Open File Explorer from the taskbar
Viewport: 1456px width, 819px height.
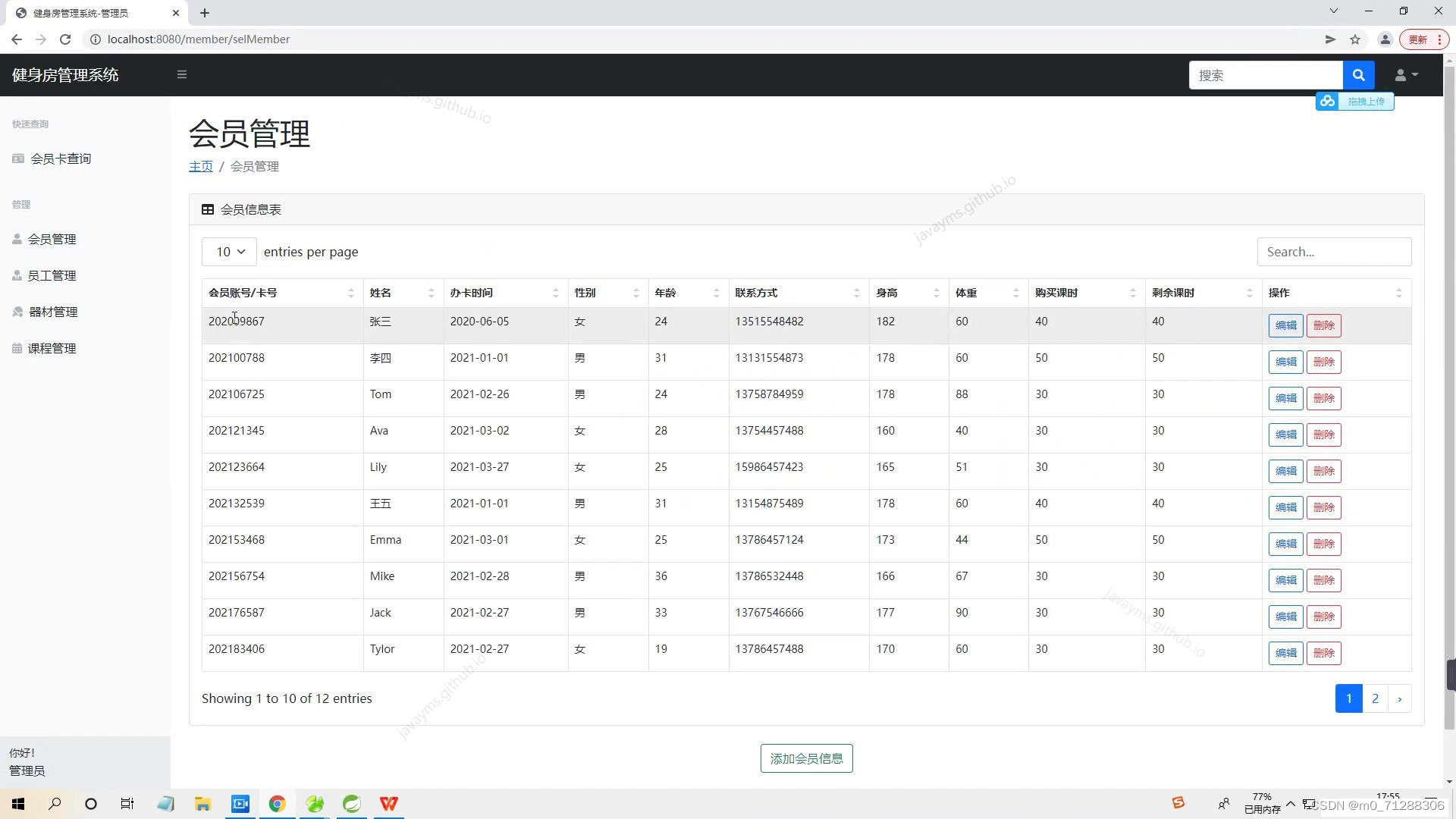(x=202, y=804)
